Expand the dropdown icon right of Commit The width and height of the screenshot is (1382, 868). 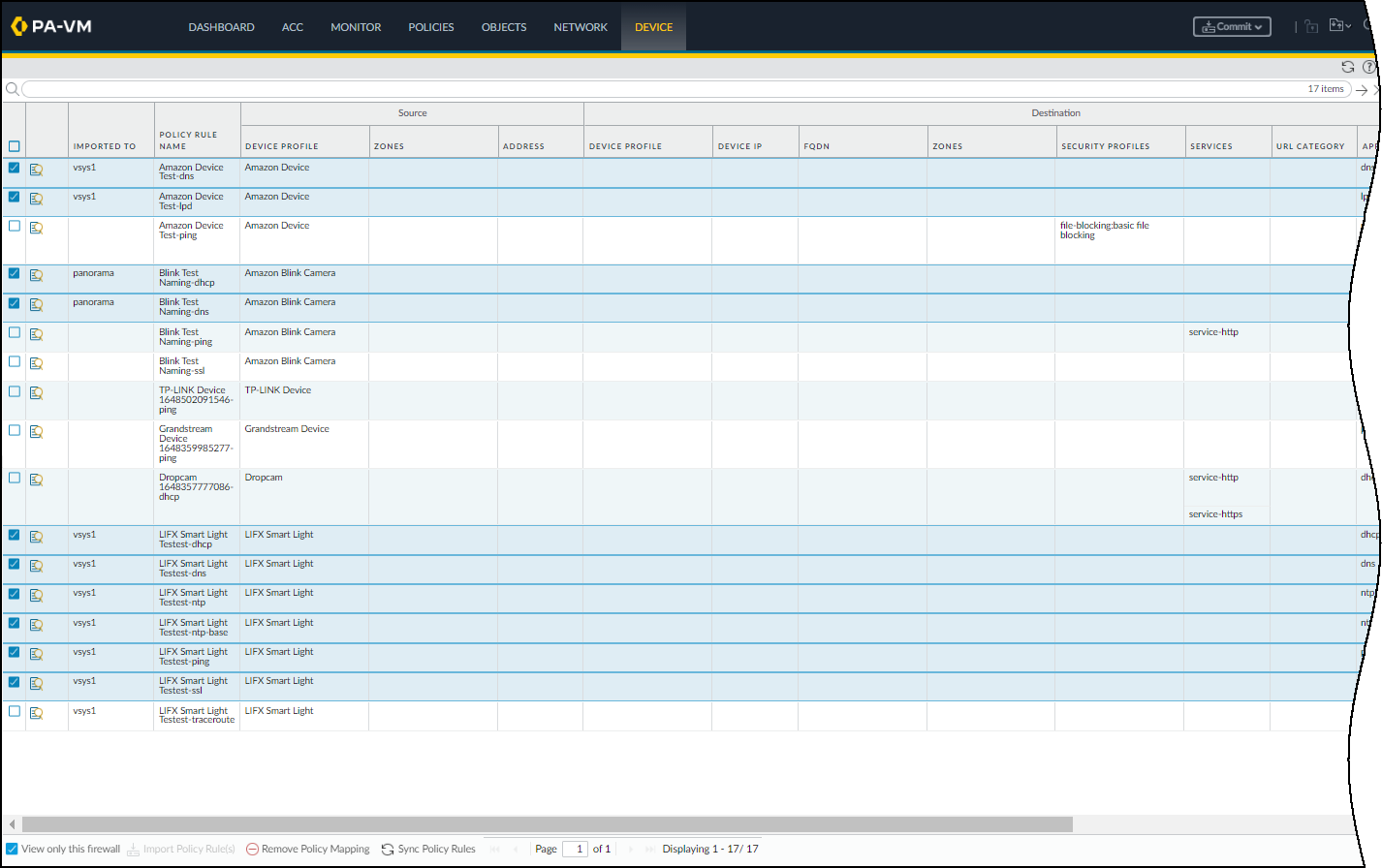[x=1340, y=26]
